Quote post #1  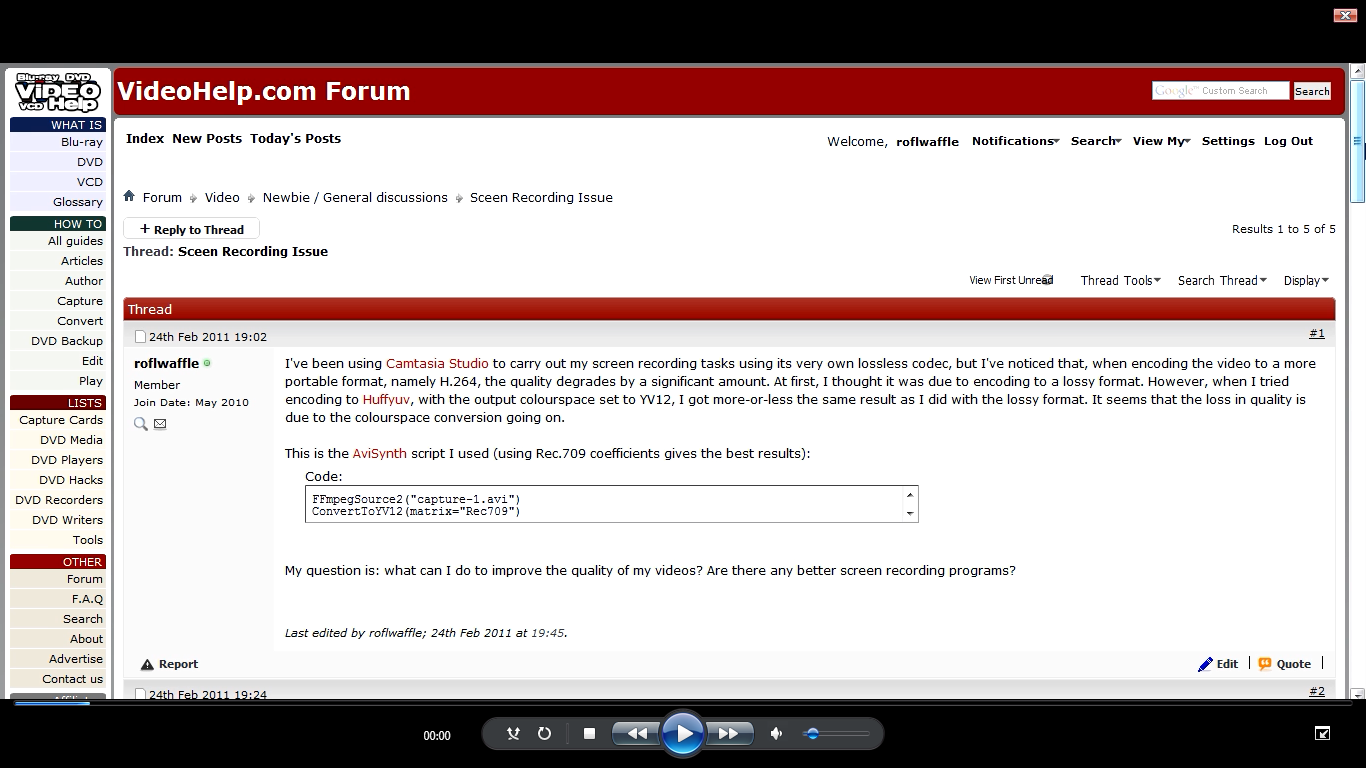click(1284, 664)
